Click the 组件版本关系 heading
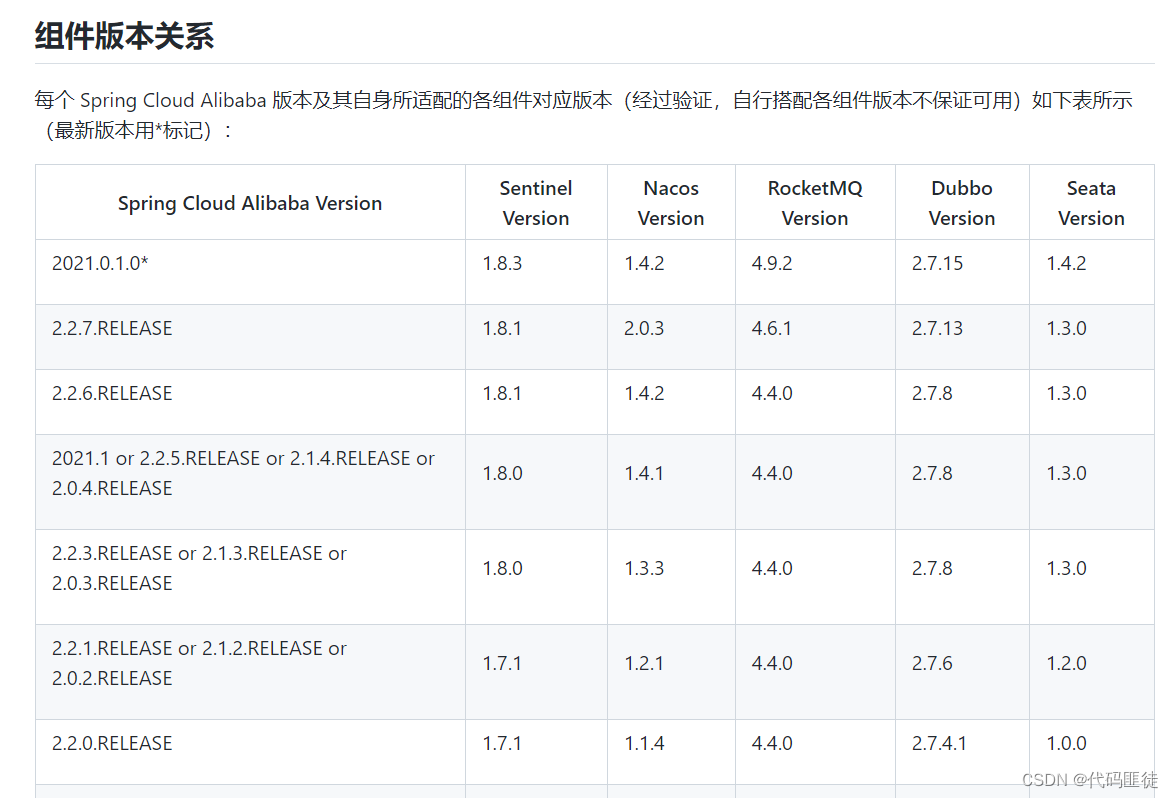1173x798 pixels. tap(124, 36)
